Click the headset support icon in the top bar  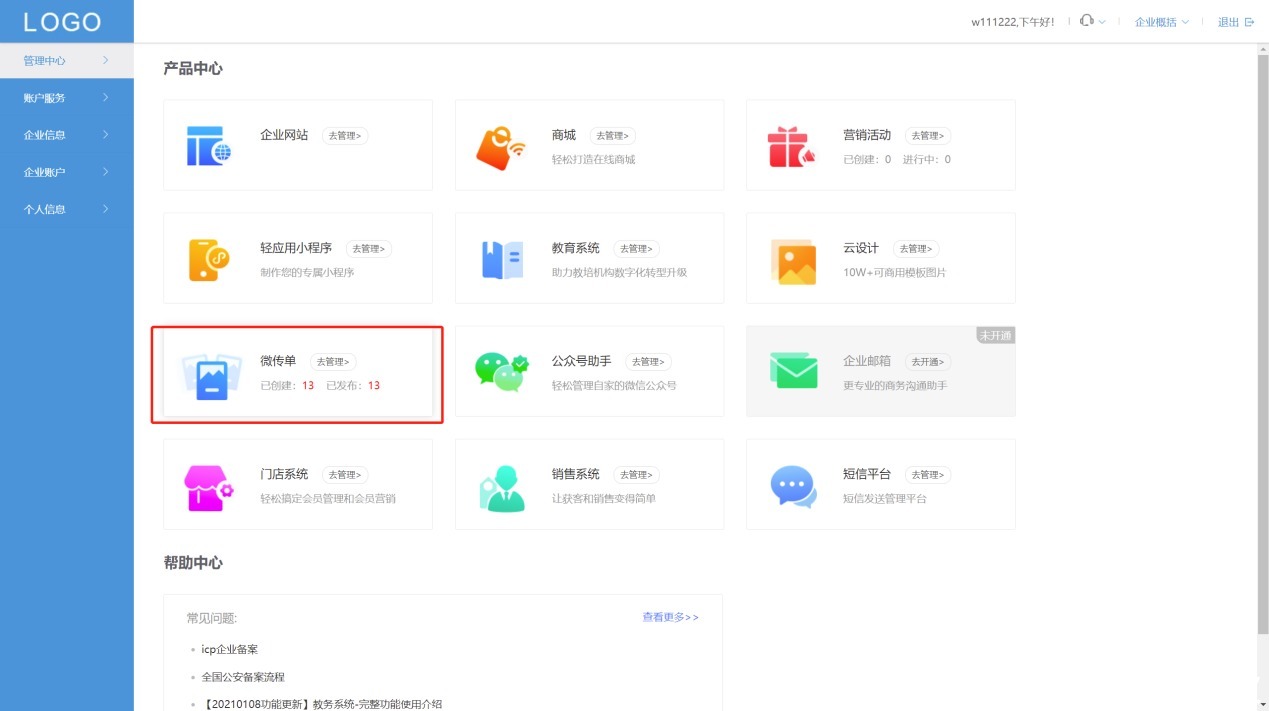[1085, 20]
